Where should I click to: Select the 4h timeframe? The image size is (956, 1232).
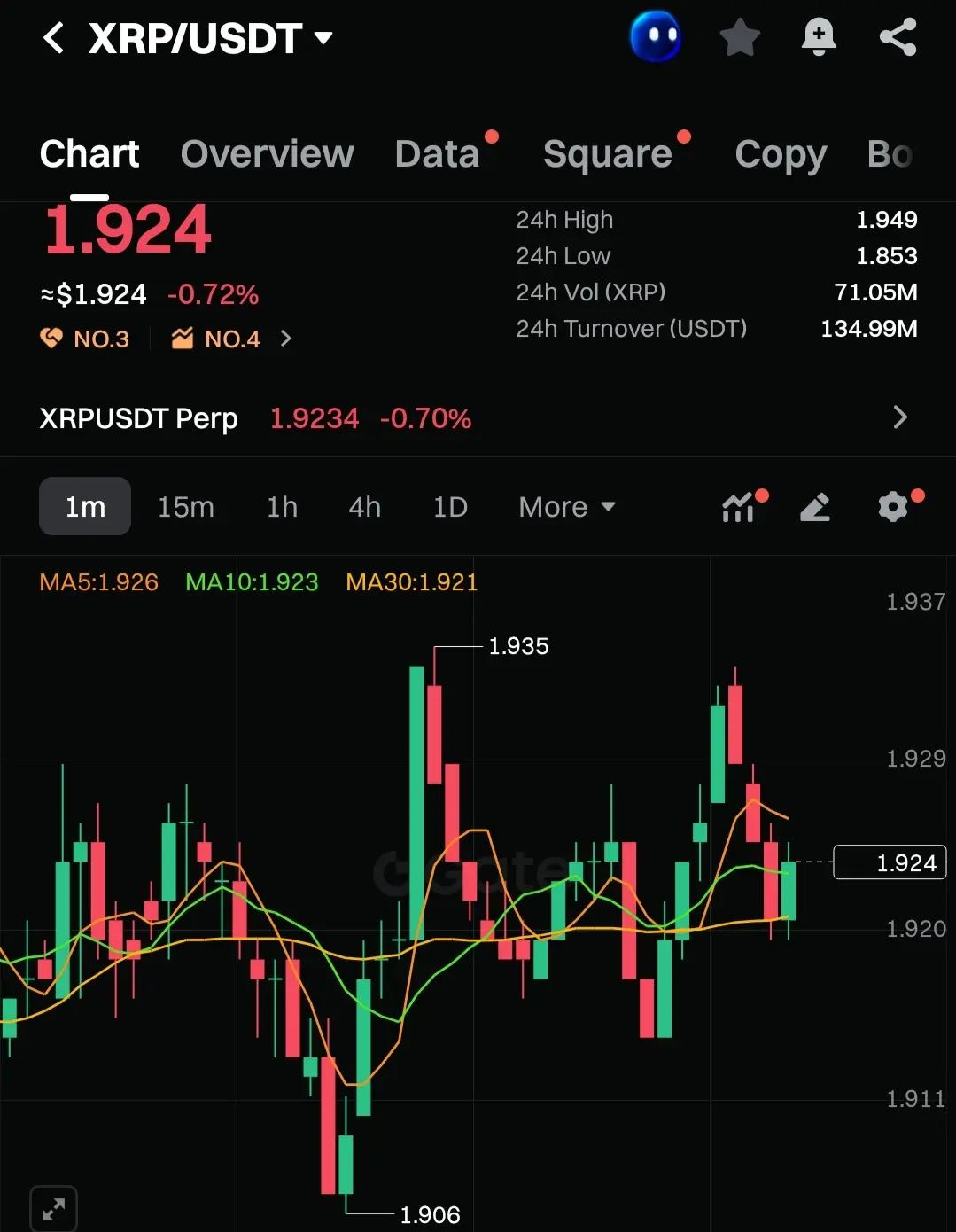coord(364,507)
